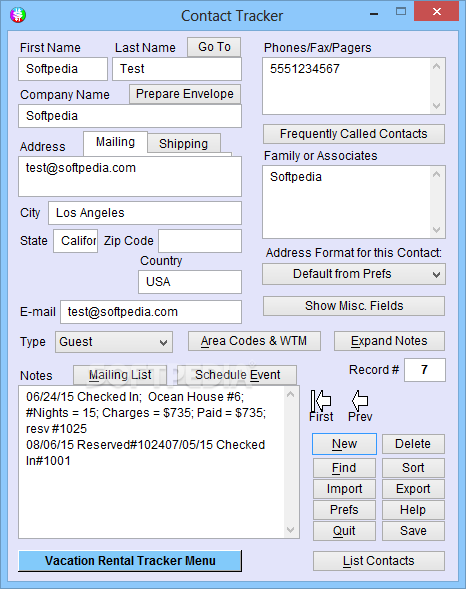
Task: Click the Contact Tracker app icon
Action: (x=18, y=15)
